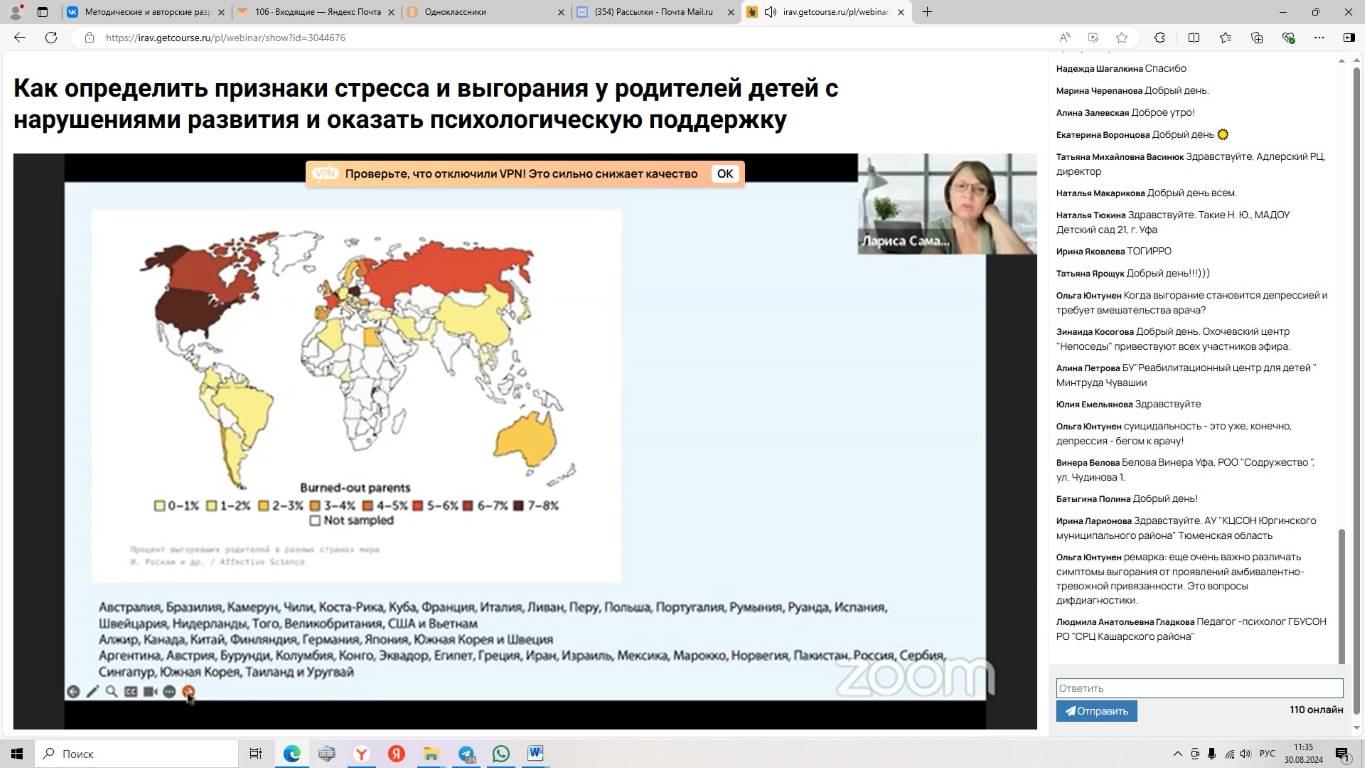Screen dimensions: 1365x768
Task: Dismiss the VPN warning with OK
Action: 725,173
